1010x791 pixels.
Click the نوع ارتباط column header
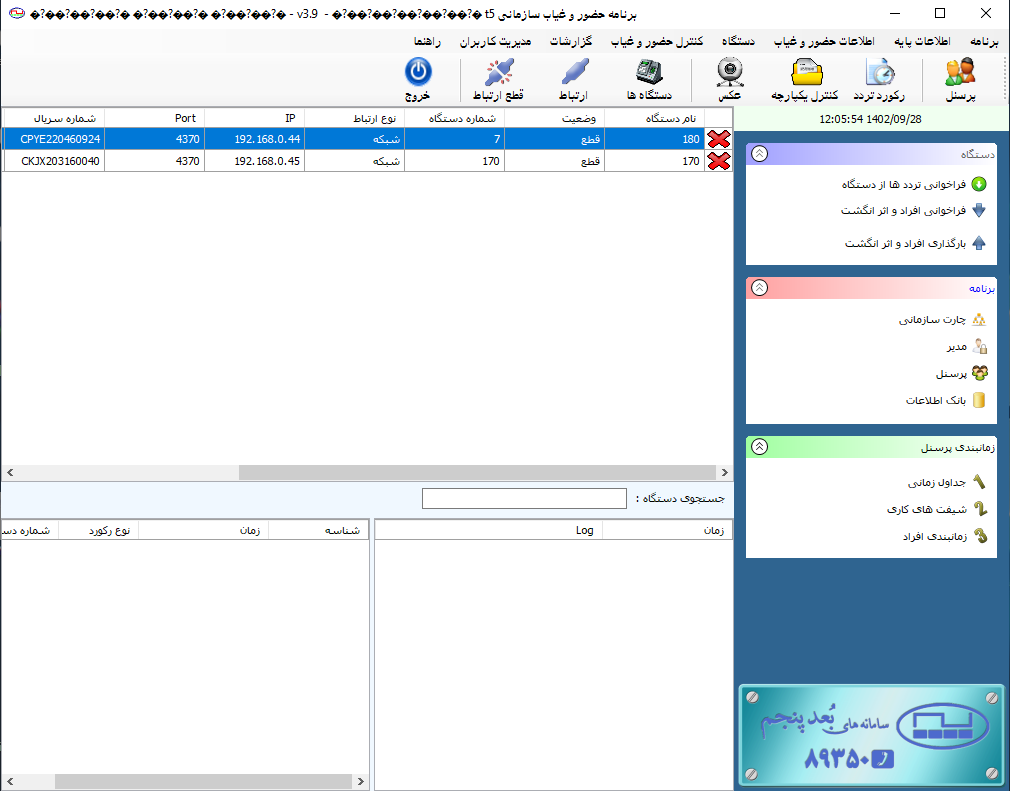tap(354, 118)
